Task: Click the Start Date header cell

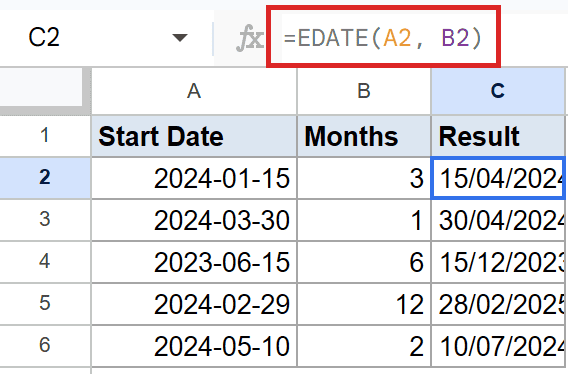Action: (194, 136)
